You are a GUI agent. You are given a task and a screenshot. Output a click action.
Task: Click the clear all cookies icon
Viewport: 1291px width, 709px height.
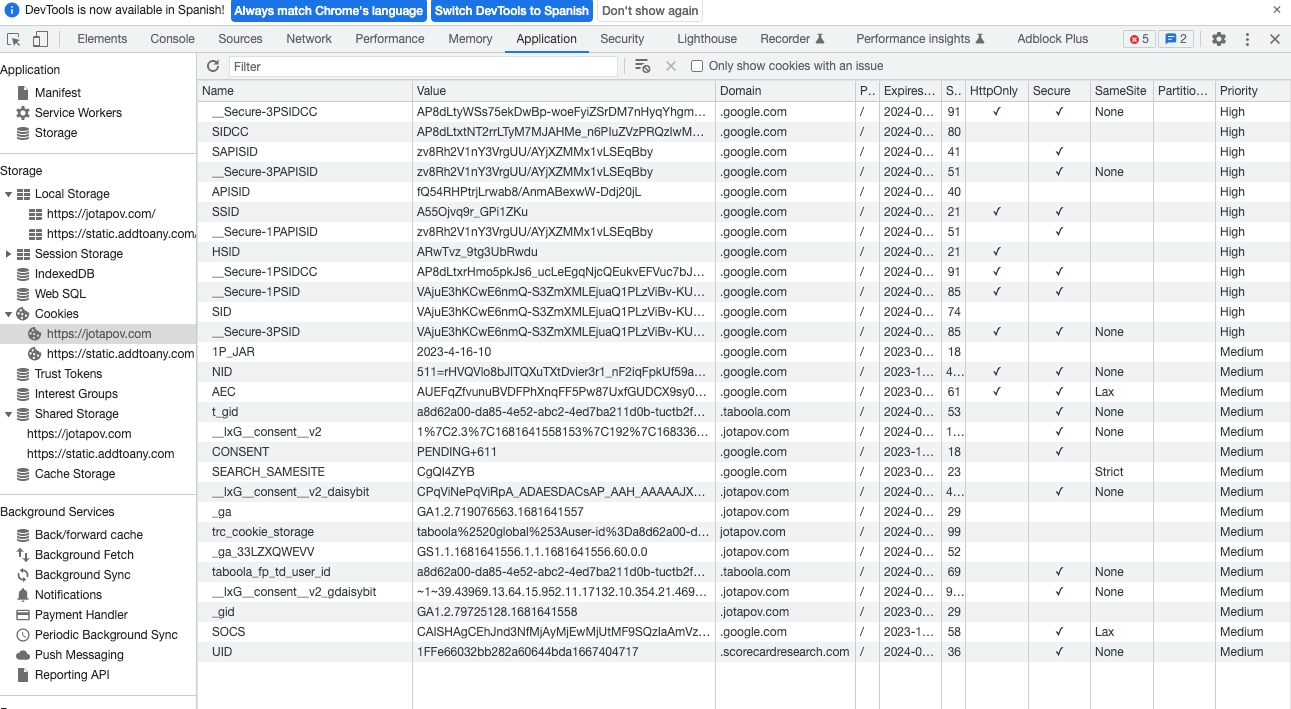pos(643,66)
